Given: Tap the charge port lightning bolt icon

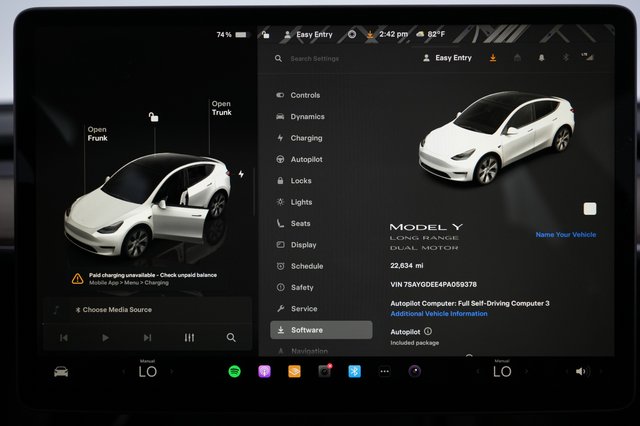Looking at the screenshot, I should [x=241, y=174].
